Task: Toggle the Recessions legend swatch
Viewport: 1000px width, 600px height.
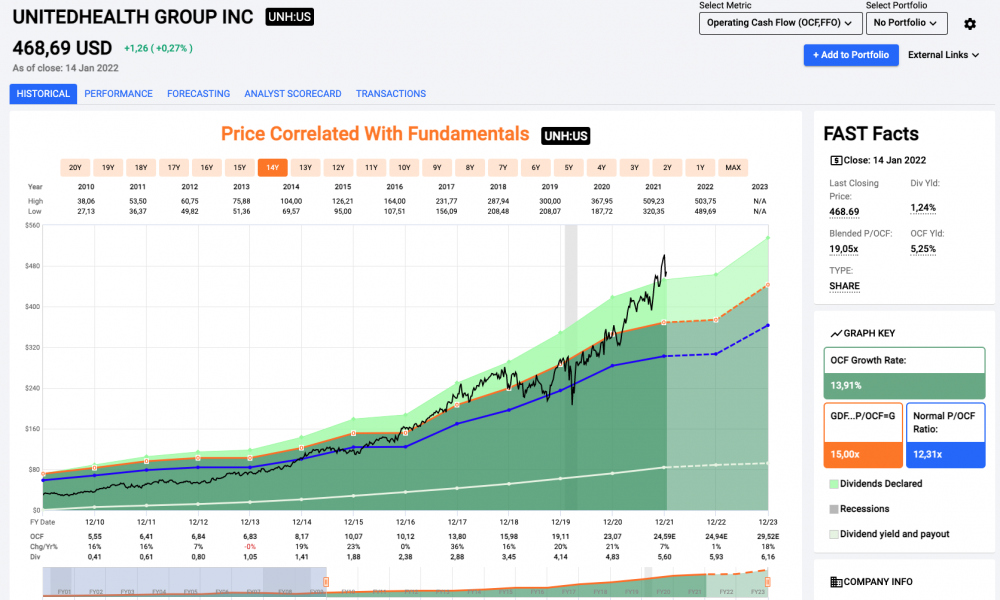Action: (x=833, y=509)
